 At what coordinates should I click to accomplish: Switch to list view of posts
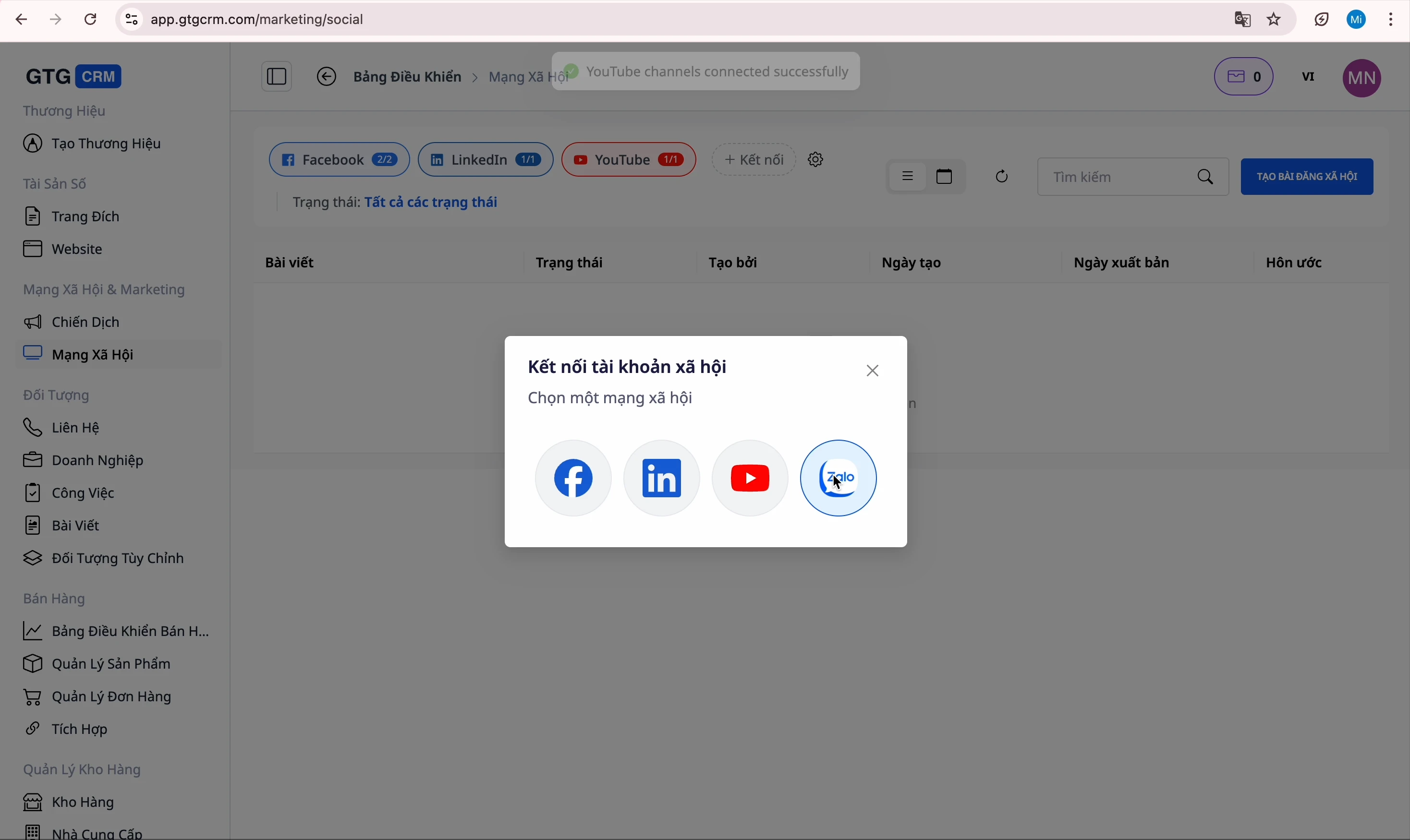pos(908,176)
